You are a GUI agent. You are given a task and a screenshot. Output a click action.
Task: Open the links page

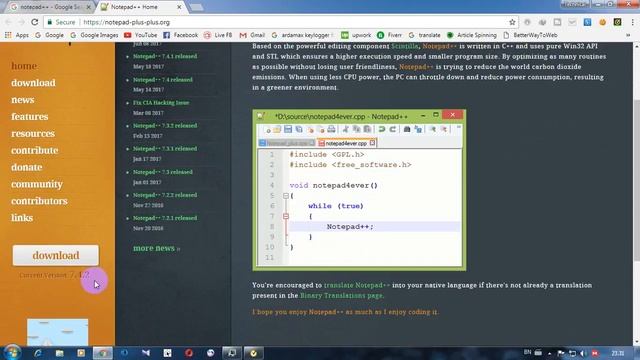[22, 218]
